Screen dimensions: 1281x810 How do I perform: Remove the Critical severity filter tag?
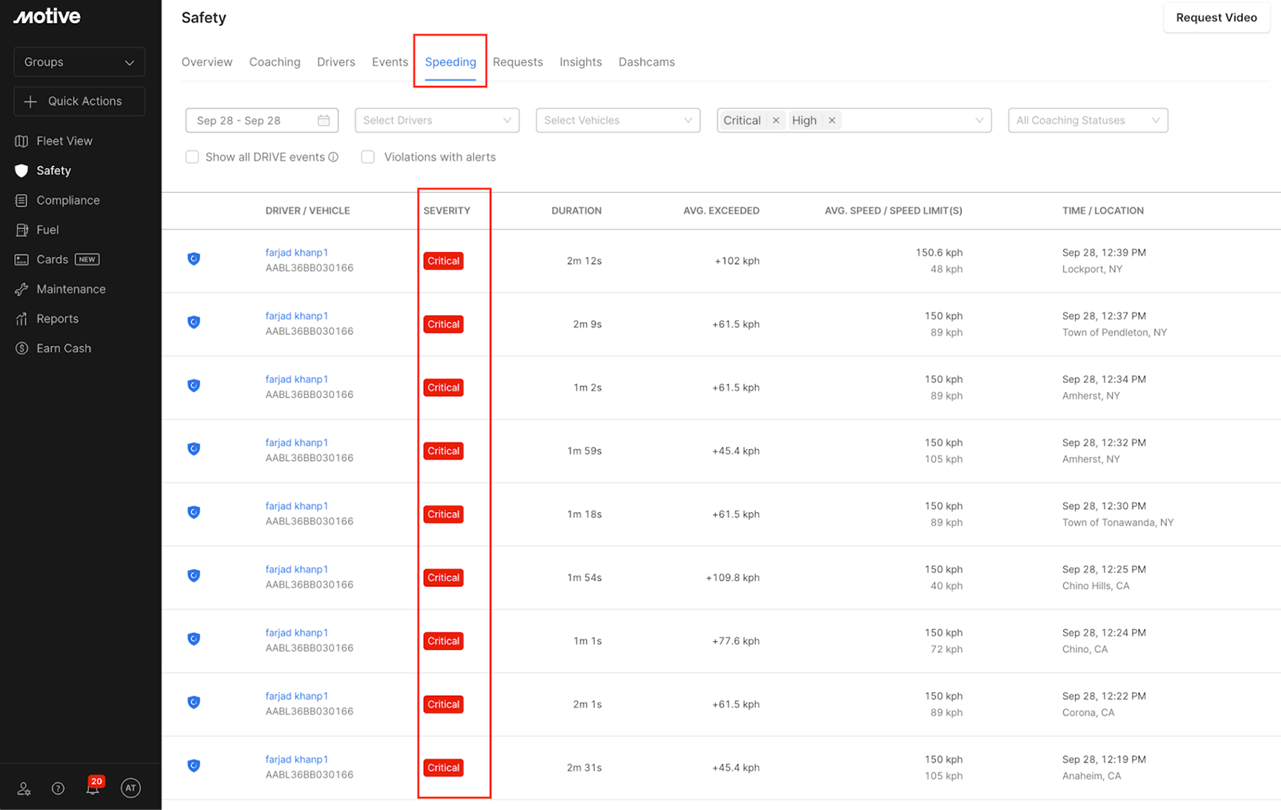point(776,121)
